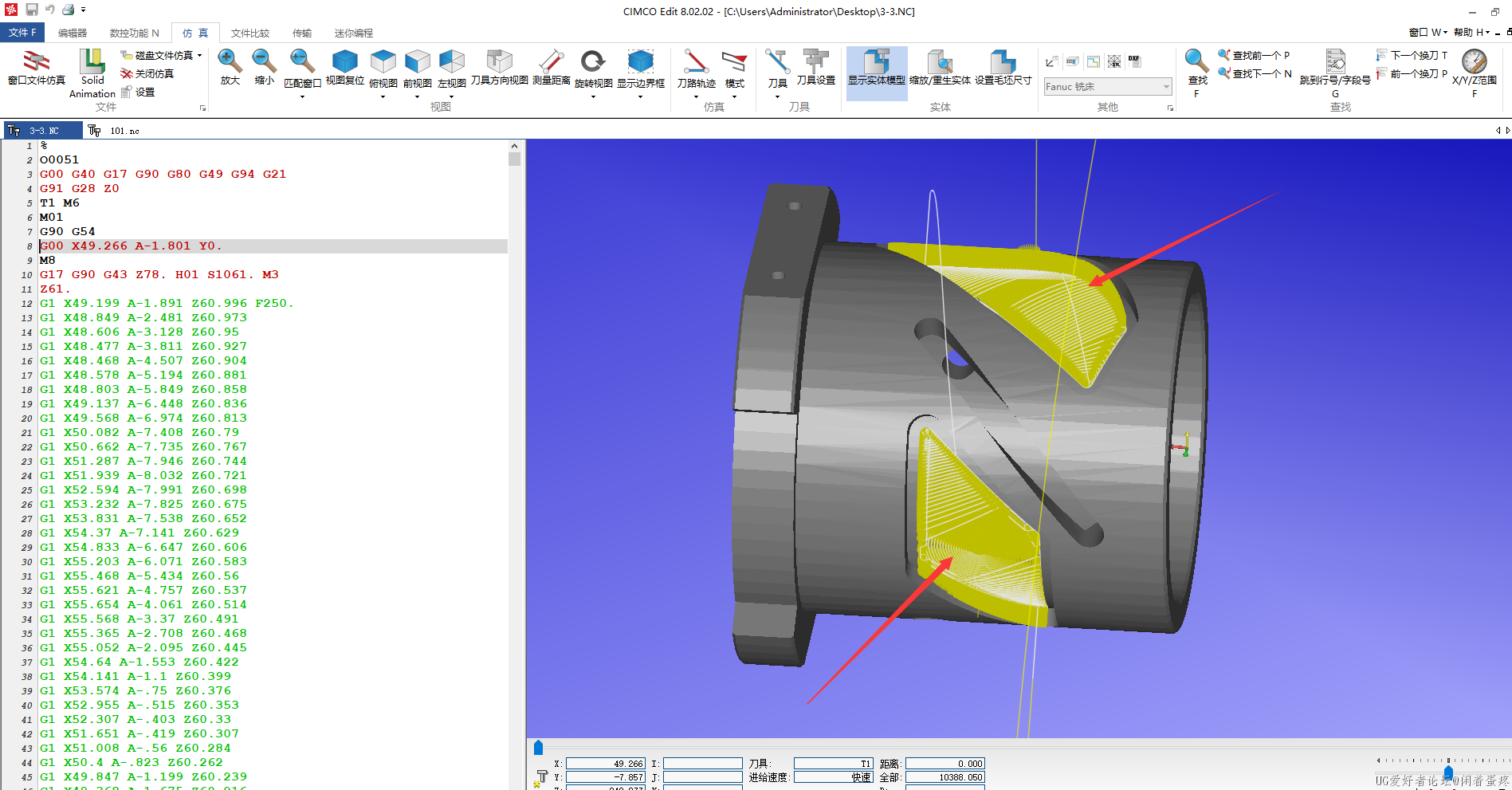Click the 全部 field showing 10388.050
1512x790 pixels.
click(945, 776)
